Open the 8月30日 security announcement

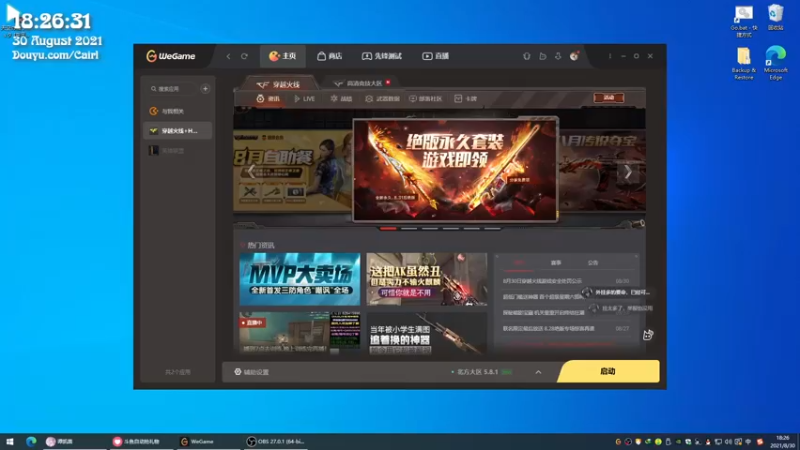point(542,281)
